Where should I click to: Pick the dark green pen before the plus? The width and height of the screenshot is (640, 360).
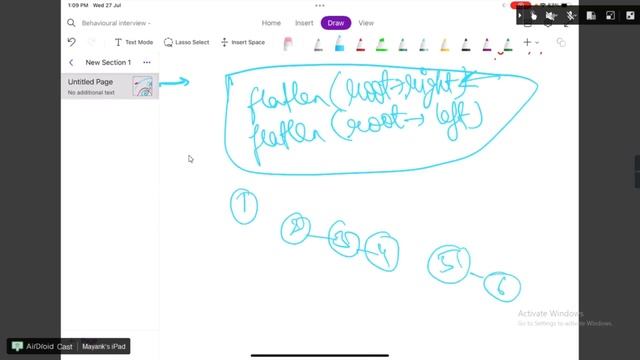click(x=508, y=44)
